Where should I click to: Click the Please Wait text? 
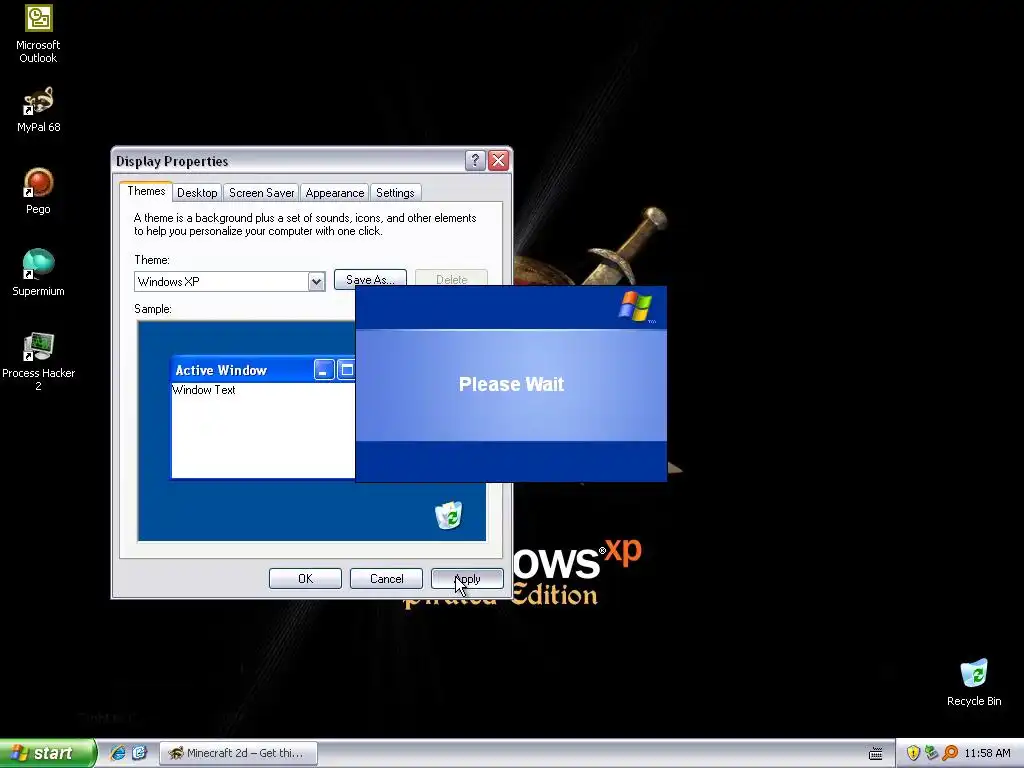point(511,384)
